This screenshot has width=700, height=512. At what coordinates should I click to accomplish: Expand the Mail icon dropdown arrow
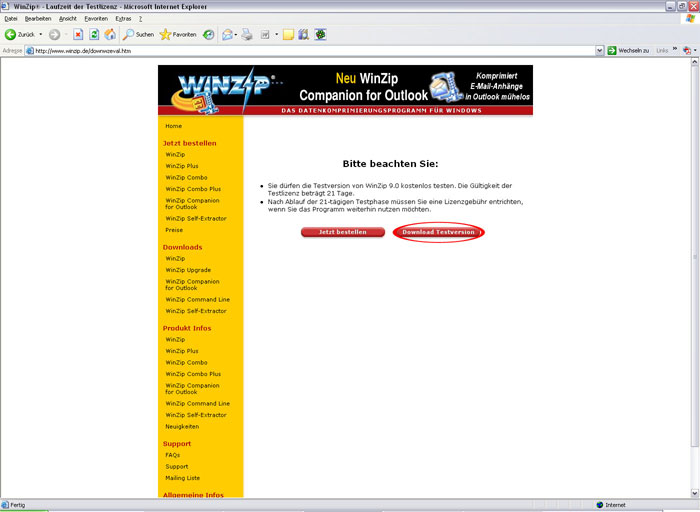tap(236, 34)
